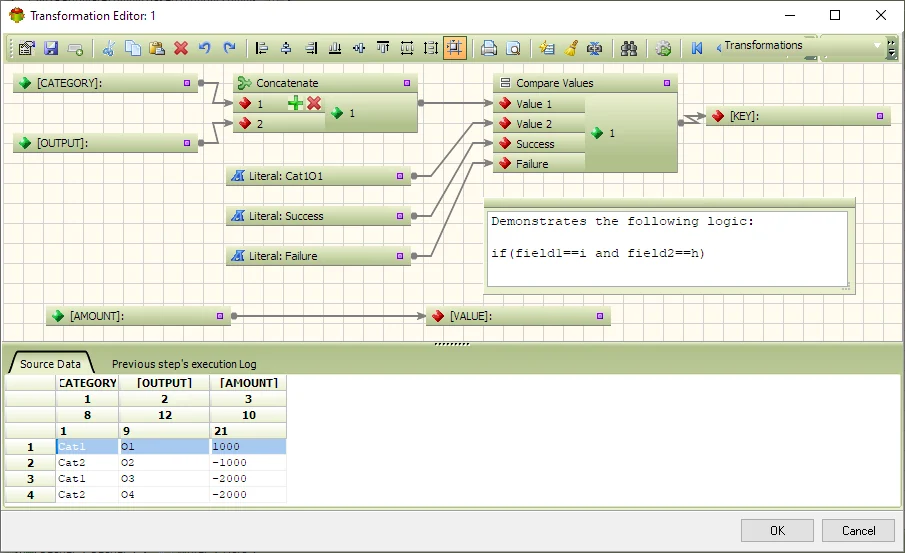The image size is (905, 553).
Task: Switch to the Source Data tab
Action: pos(50,364)
